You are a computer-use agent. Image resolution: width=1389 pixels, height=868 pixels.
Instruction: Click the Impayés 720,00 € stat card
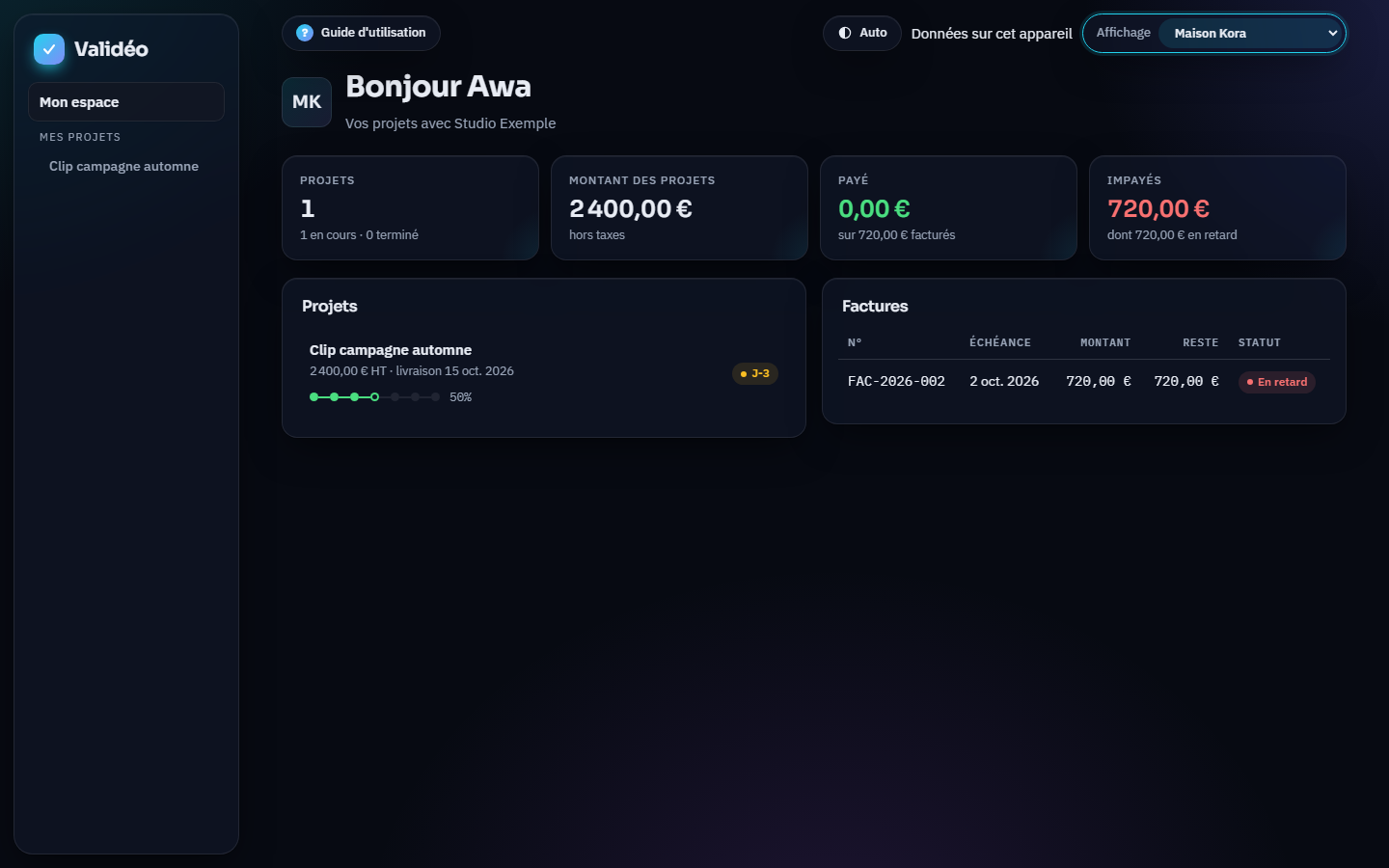point(1217,207)
